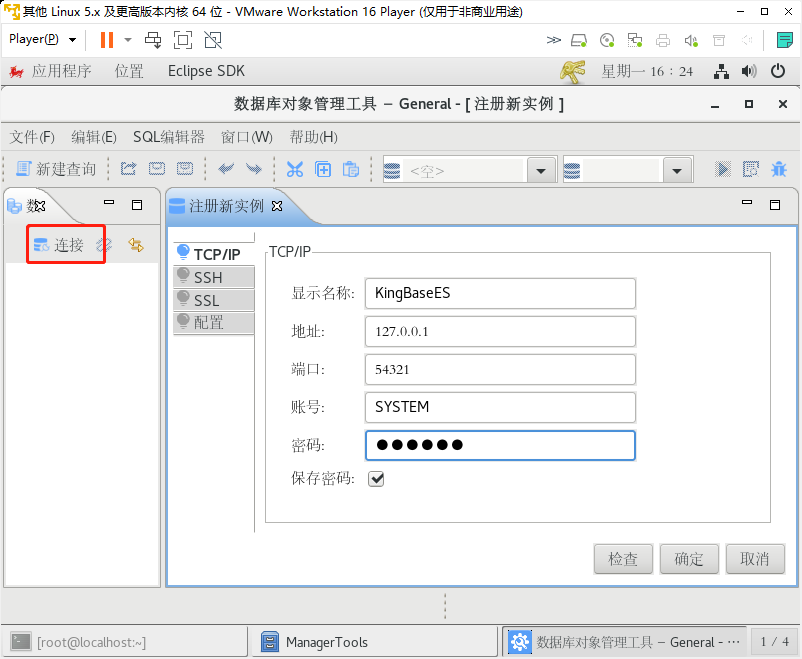The image size is (802, 659).
Task: Click the explain plan icon
Action: tap(751, 169)
